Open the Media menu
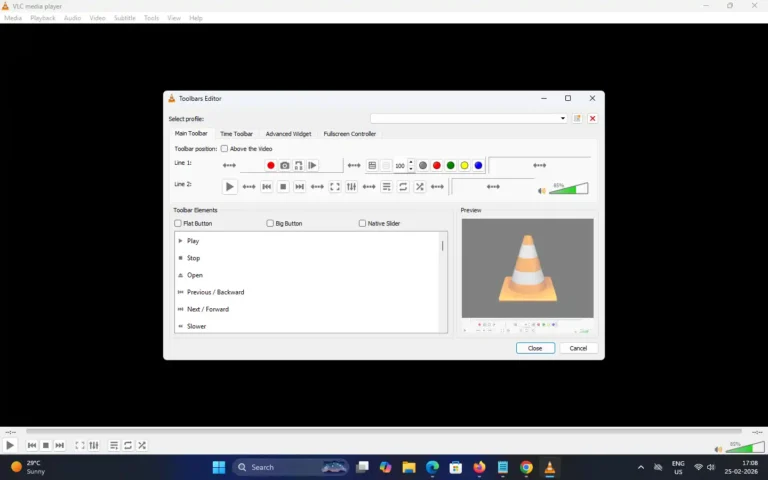 tap(13, 18)
